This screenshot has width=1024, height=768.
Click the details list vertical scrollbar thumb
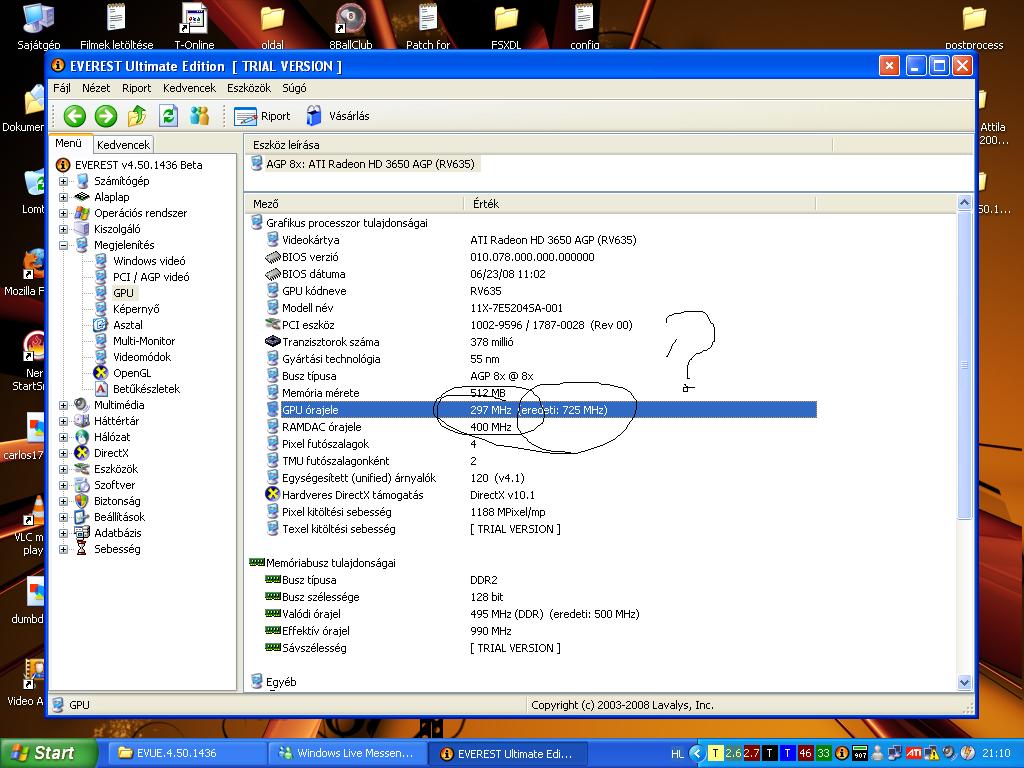click(965, 364)
